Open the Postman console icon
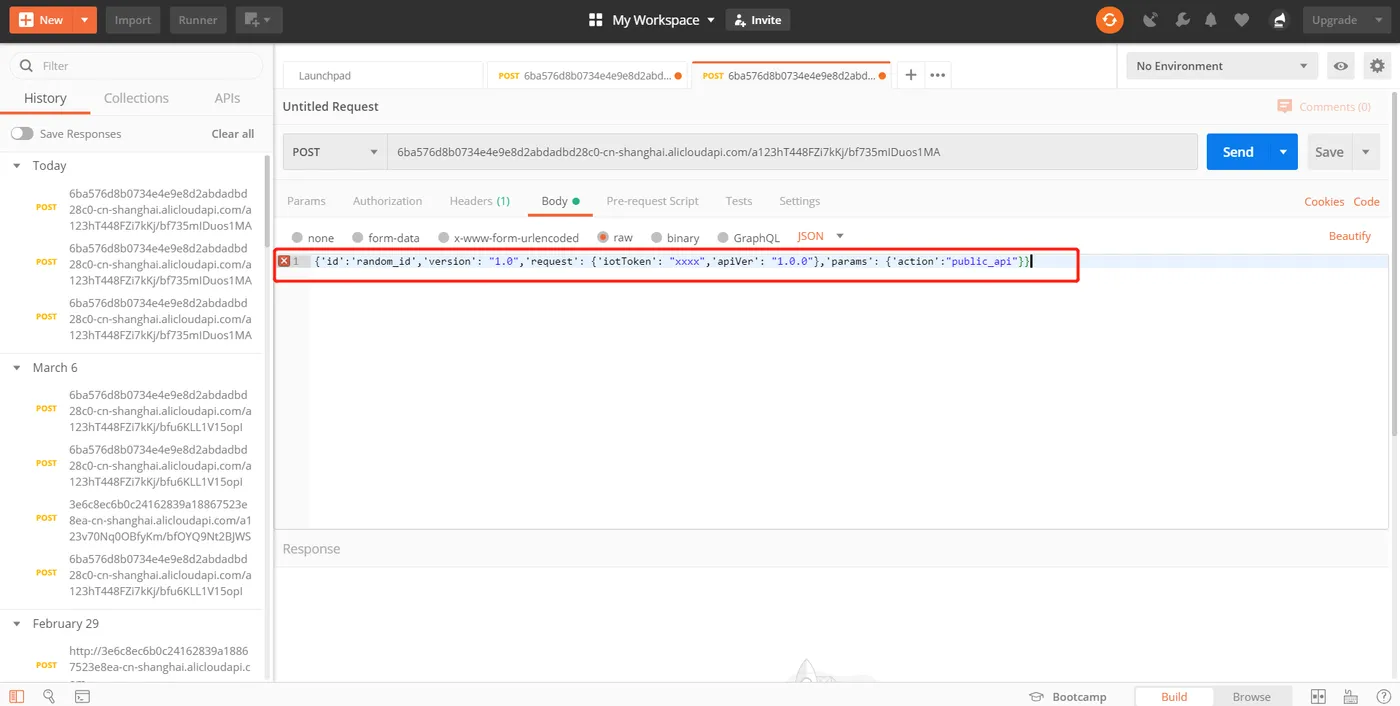Viewport: 1400px width, 706px height. coord(82,696)
